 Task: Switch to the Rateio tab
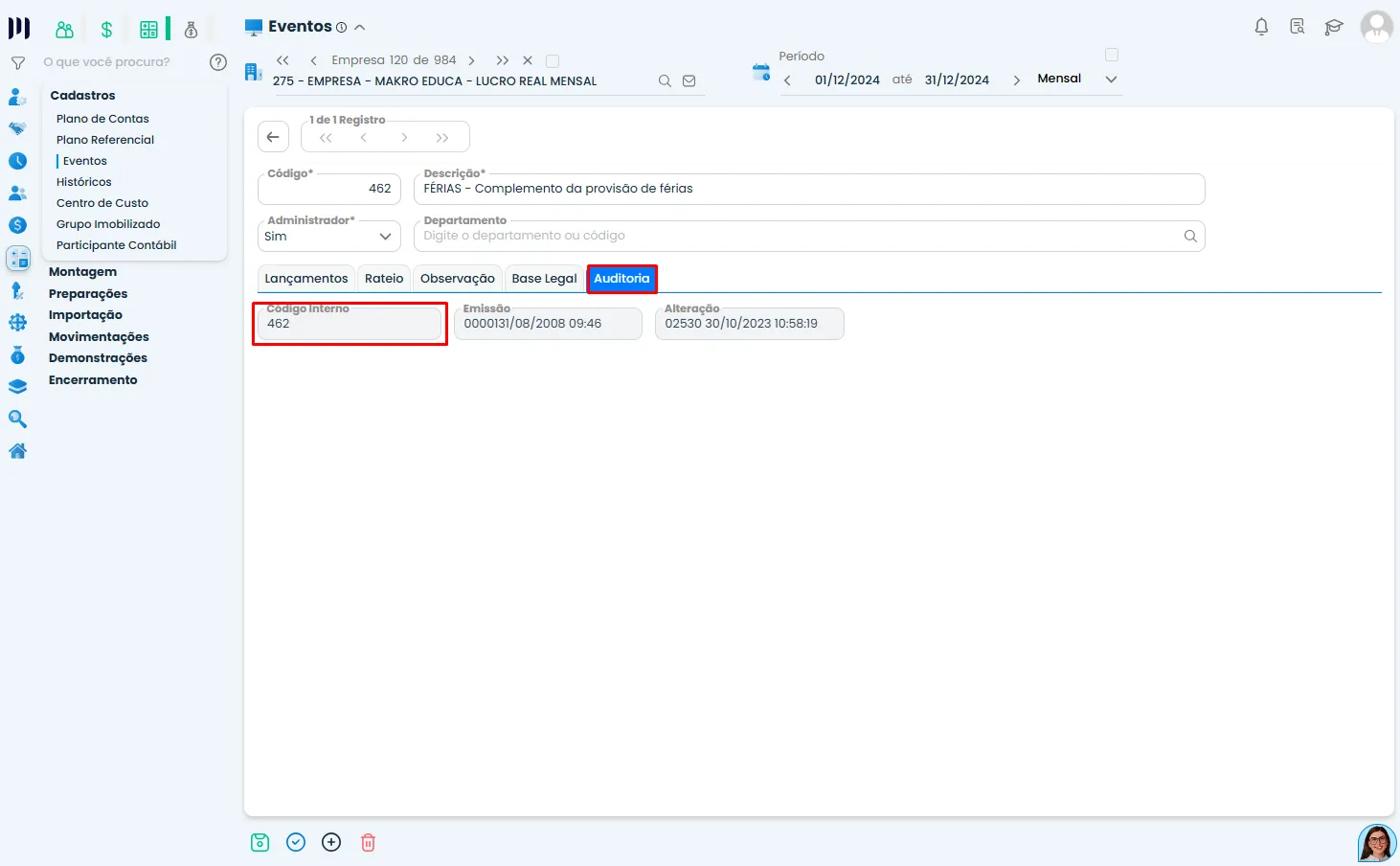pos(384,279)
